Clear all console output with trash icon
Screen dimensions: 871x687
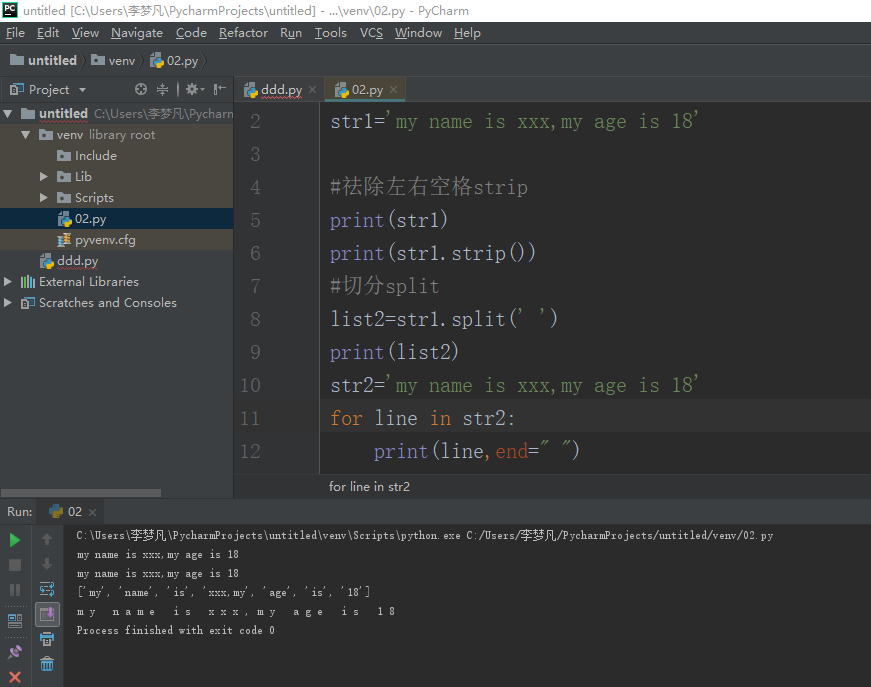pos(47,664)
